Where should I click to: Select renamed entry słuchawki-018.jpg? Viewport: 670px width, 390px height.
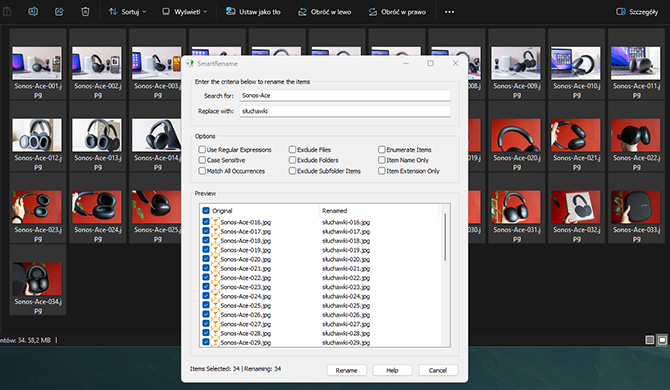pyautogui.click(x=346, y=240)
